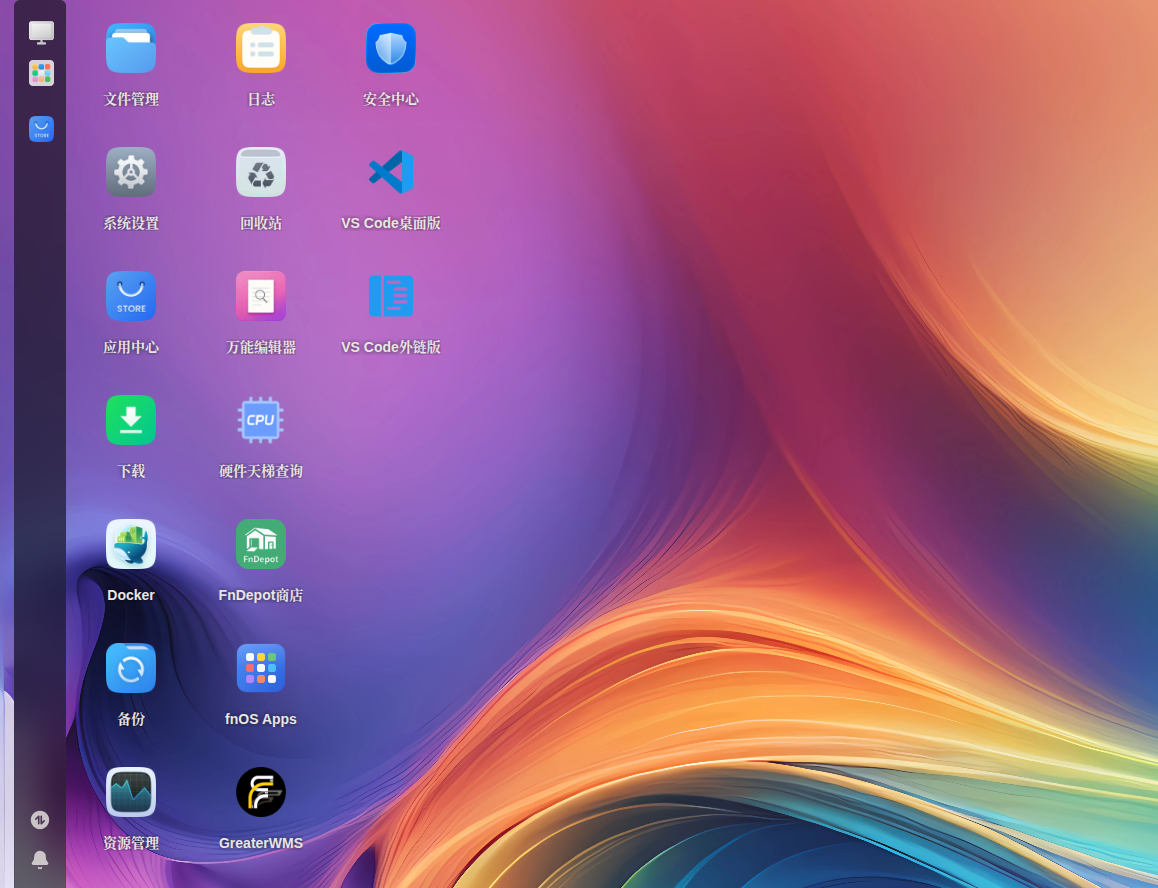Open the 回收站 recycle bin
Image resolution: width=1158 pixels, height=888 pixels.
pyautogui.click(x=261, y=173)
